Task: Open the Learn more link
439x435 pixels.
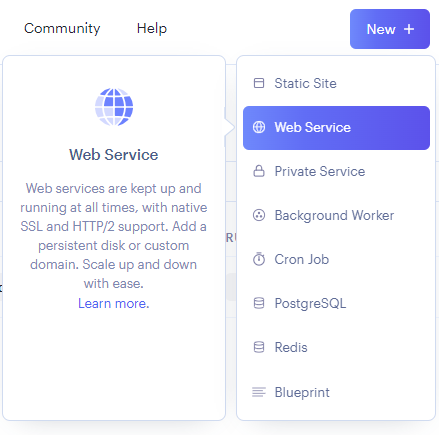Action: pyautogui.click(x=114, y=303)
